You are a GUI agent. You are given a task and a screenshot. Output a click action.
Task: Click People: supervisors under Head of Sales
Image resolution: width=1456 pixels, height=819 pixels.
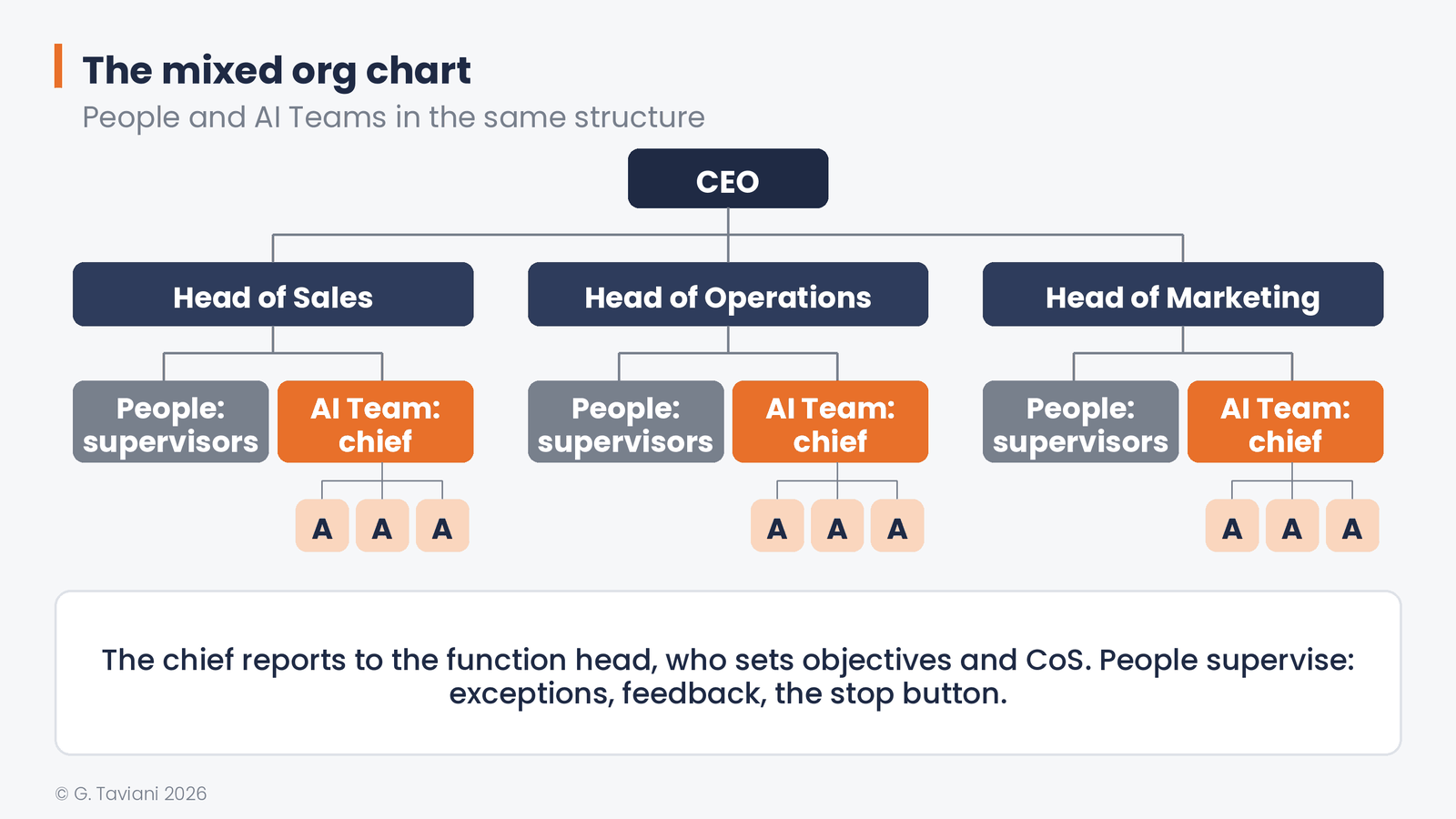[x=171, y=422]
